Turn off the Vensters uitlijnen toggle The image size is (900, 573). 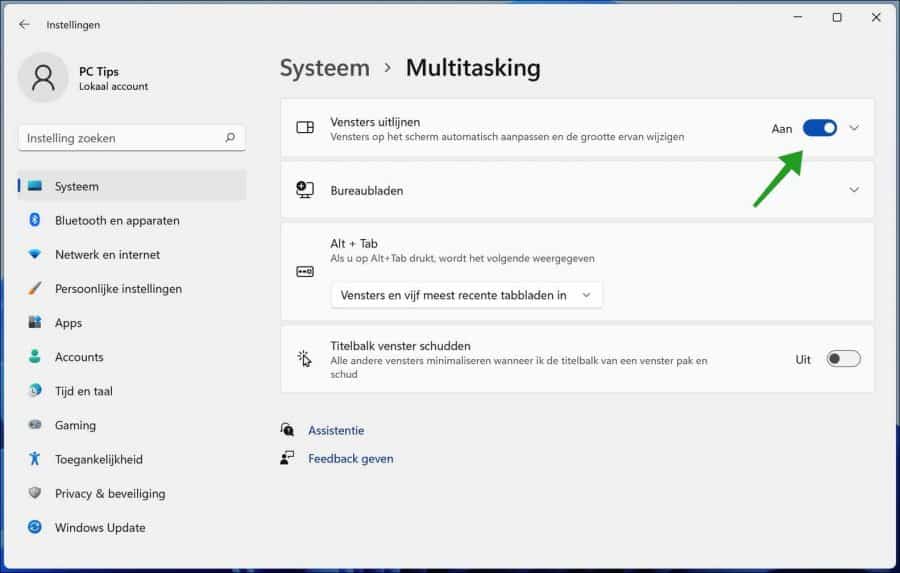820,128
